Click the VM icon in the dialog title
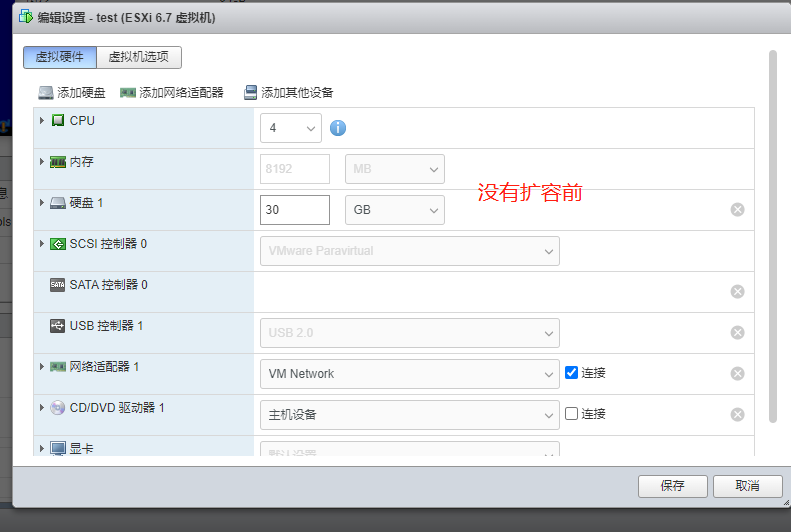 (26, 17)
